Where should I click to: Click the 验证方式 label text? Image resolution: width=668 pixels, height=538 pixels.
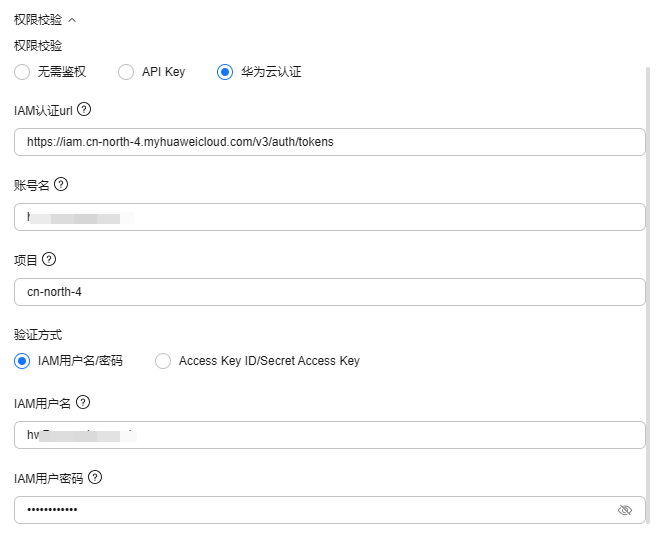tap(38, 334)
